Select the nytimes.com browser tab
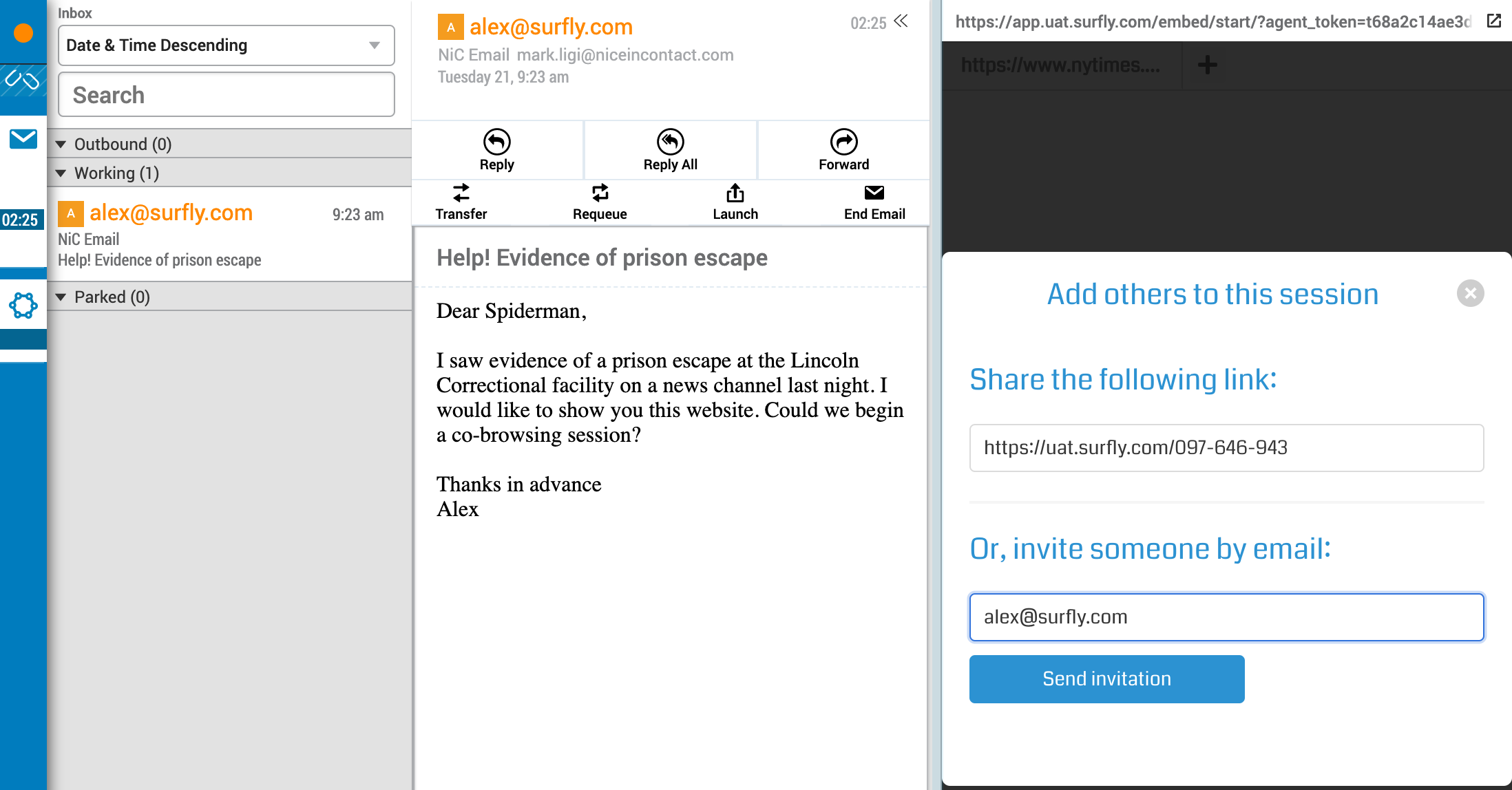 1060,65
